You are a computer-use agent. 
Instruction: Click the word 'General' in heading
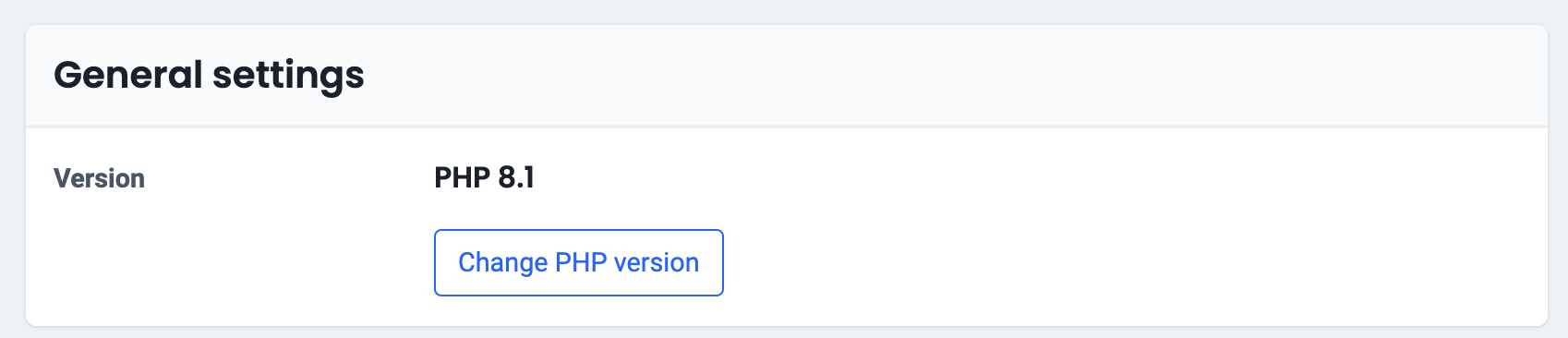(x=127, y=74)
